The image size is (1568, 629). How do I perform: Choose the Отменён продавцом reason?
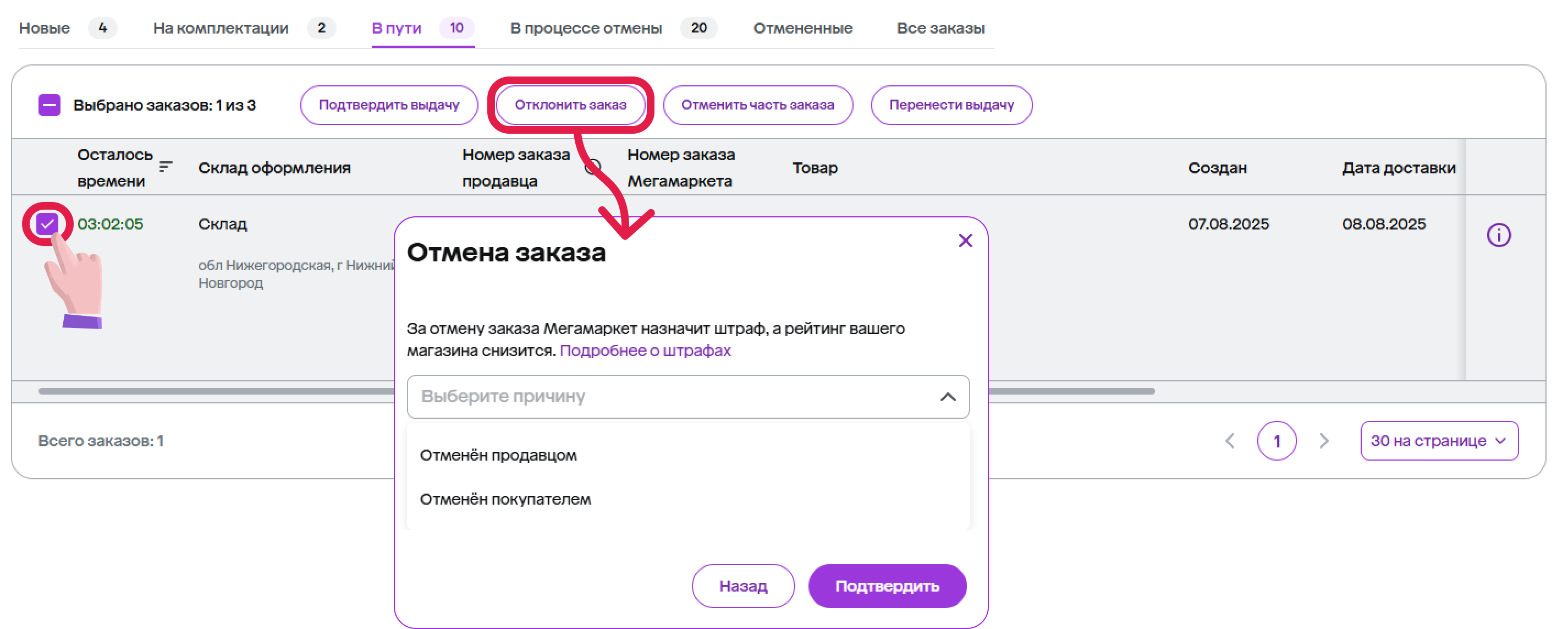pyautogui.click(x=498, y=456)
